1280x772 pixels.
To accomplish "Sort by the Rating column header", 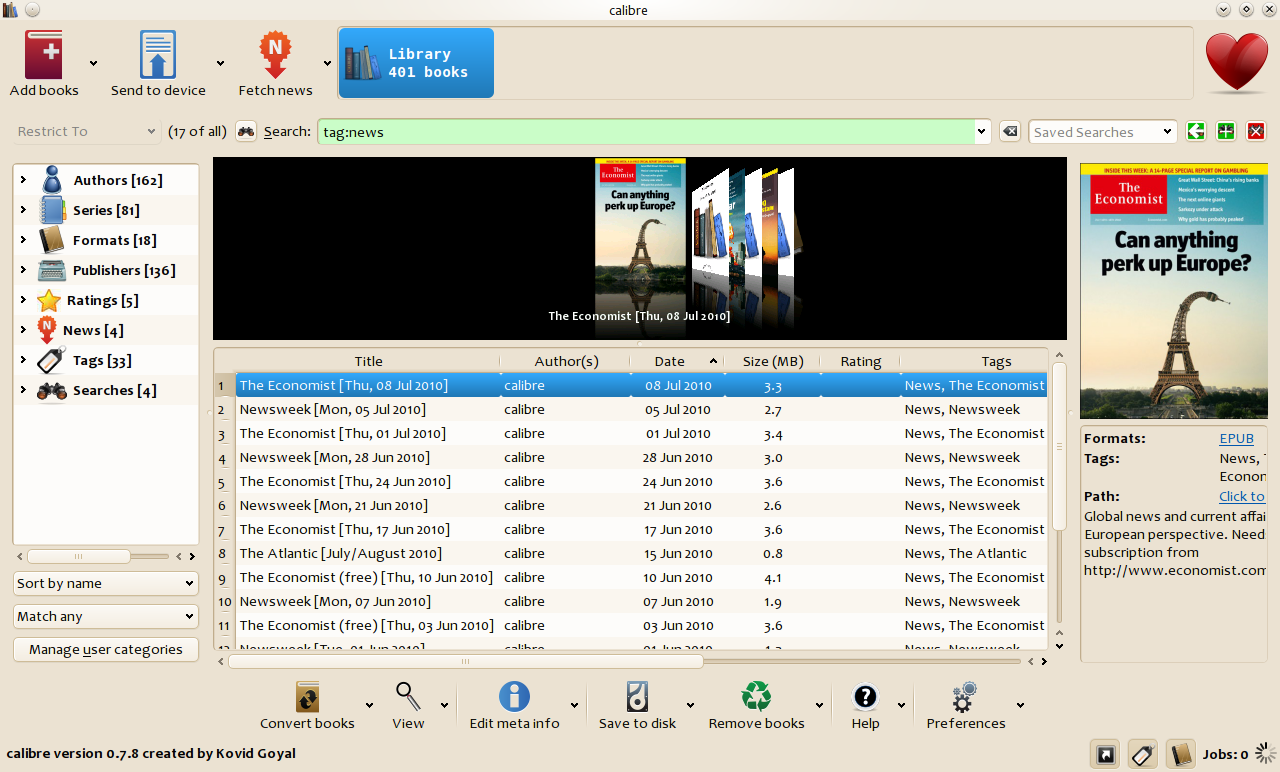I will click(x=860, y=361).
